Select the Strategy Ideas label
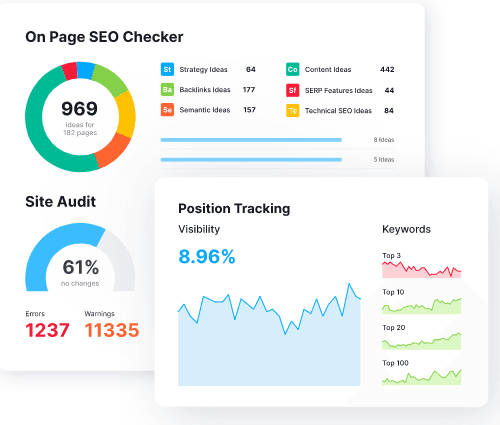Image resolution: width=500 pixels, height=425 pixels. click(203, 70)
